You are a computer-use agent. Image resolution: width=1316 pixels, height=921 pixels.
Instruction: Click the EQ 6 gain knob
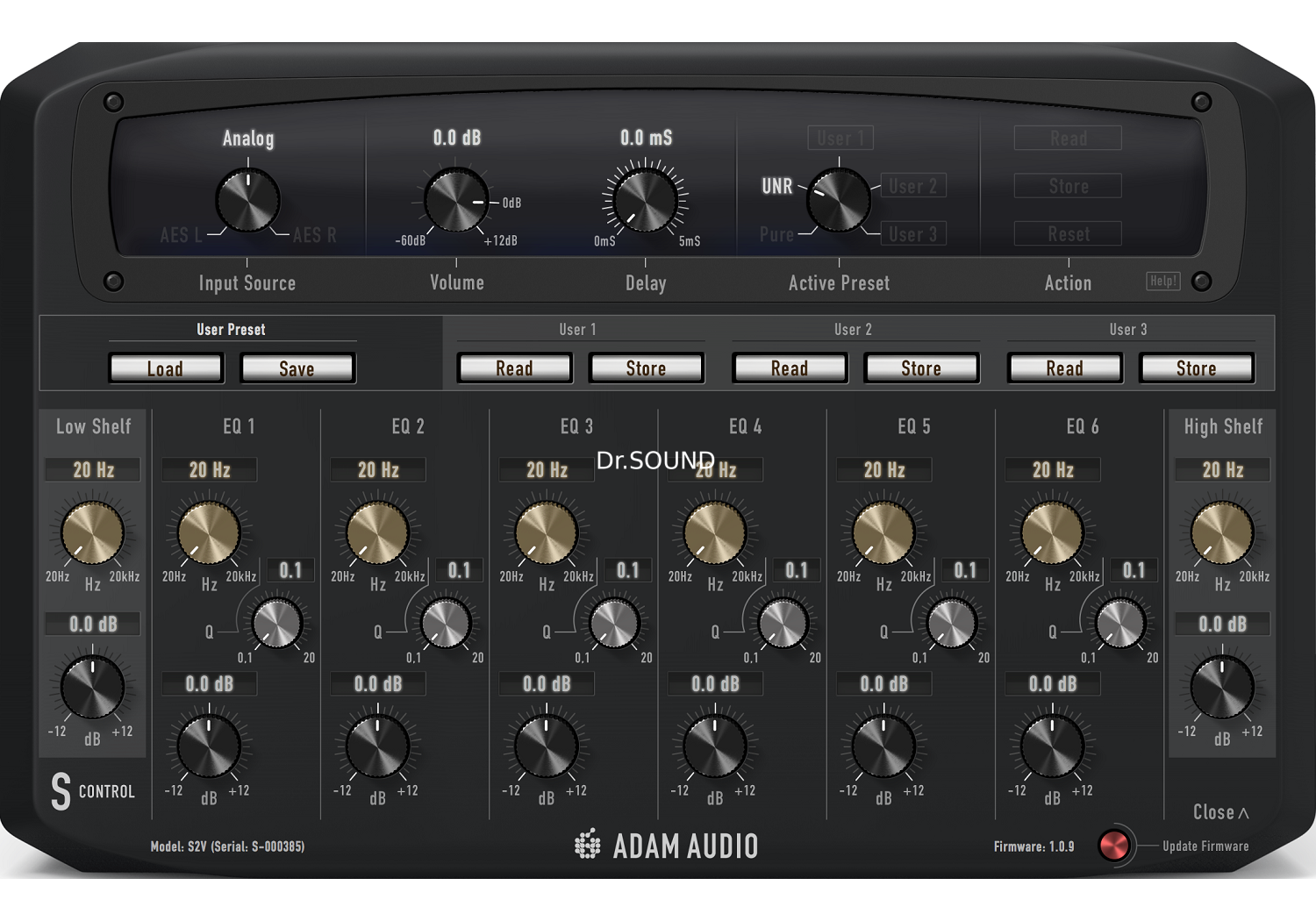click(1052, 746)
